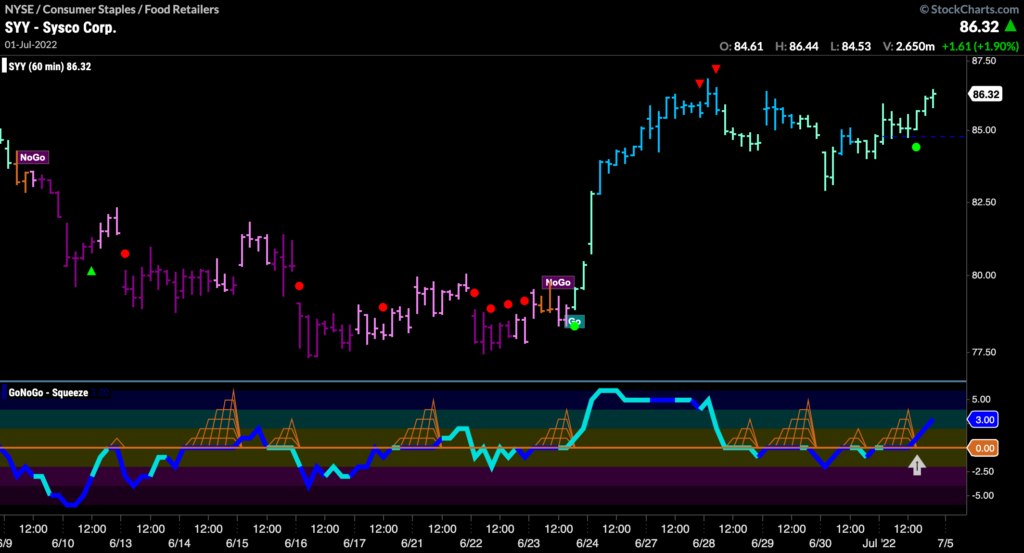Click the -5.00 oscillator axis label

point(982,496)
